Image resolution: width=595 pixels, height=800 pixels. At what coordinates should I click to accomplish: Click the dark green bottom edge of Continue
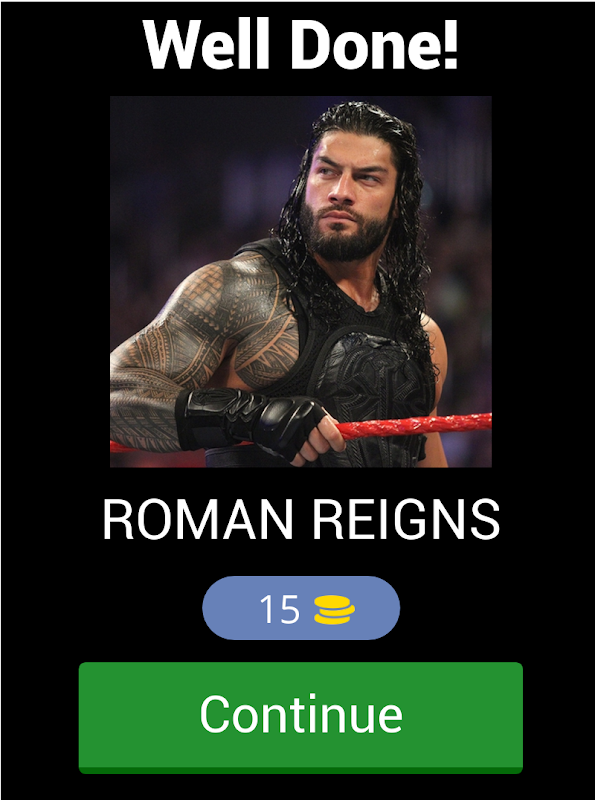point(301,770)
